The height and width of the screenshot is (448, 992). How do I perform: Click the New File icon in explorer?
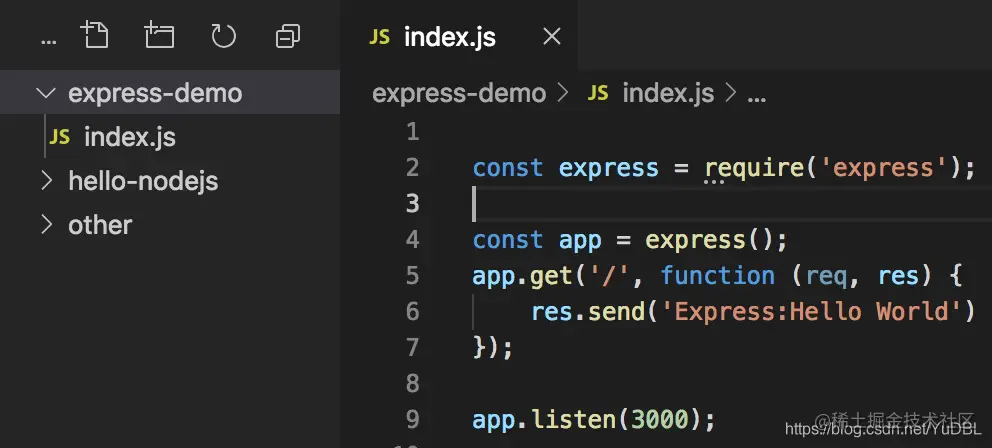95,35
